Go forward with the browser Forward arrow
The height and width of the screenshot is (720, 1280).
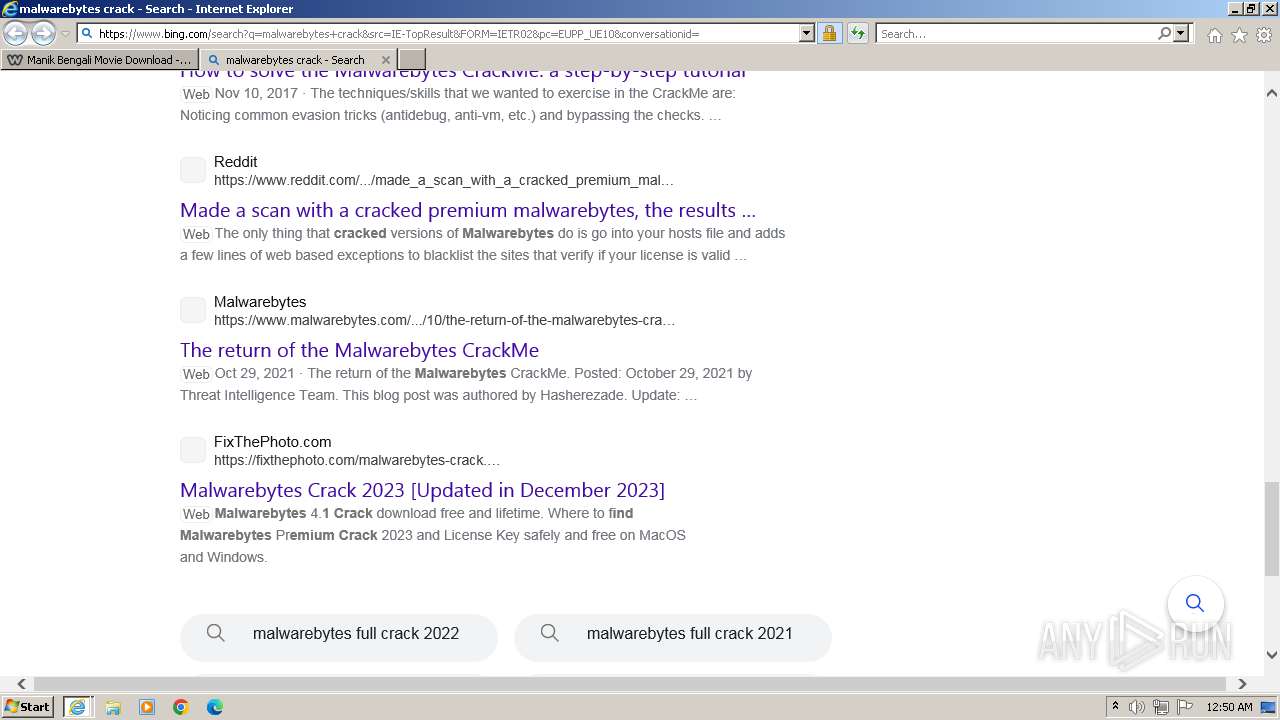click(43, 33)
